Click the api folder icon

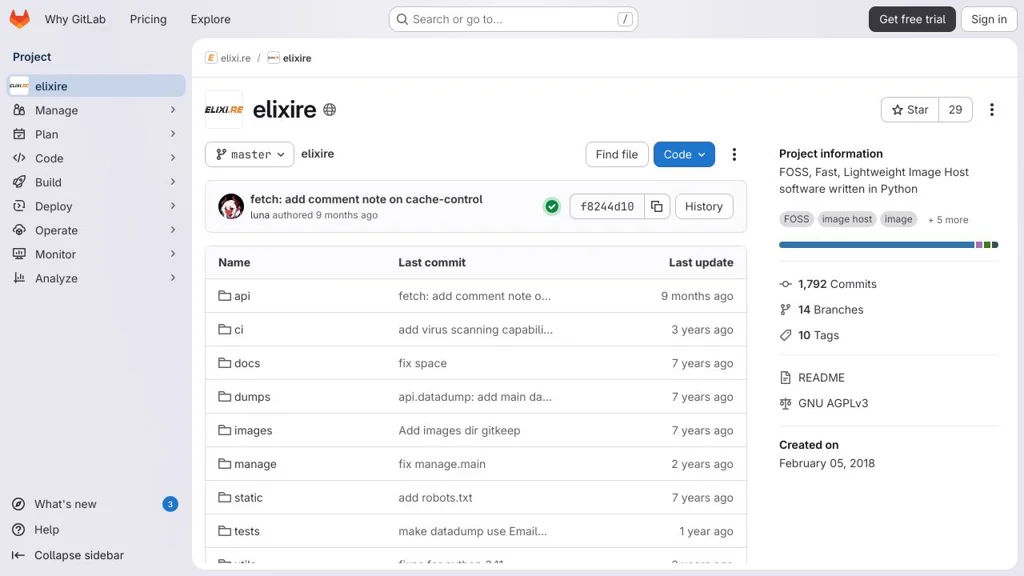point(225,296)
